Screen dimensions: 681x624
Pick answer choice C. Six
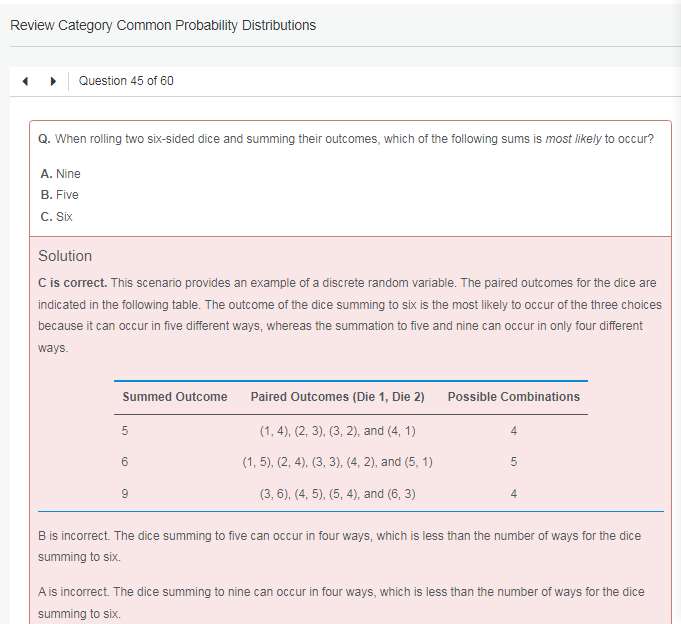[x=56, y=217]
